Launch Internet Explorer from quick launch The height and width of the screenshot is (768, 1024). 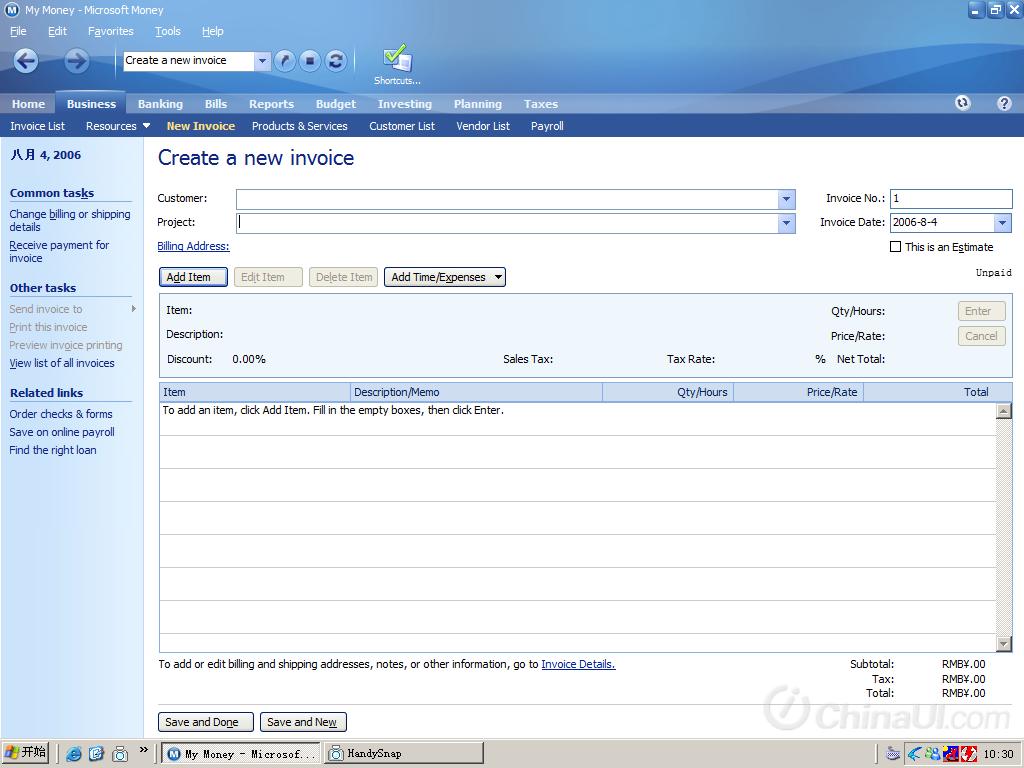(74, 754)
